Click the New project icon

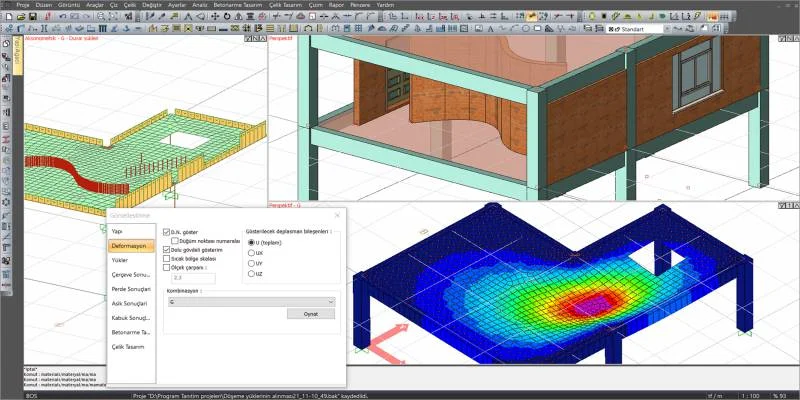[9, 16]
